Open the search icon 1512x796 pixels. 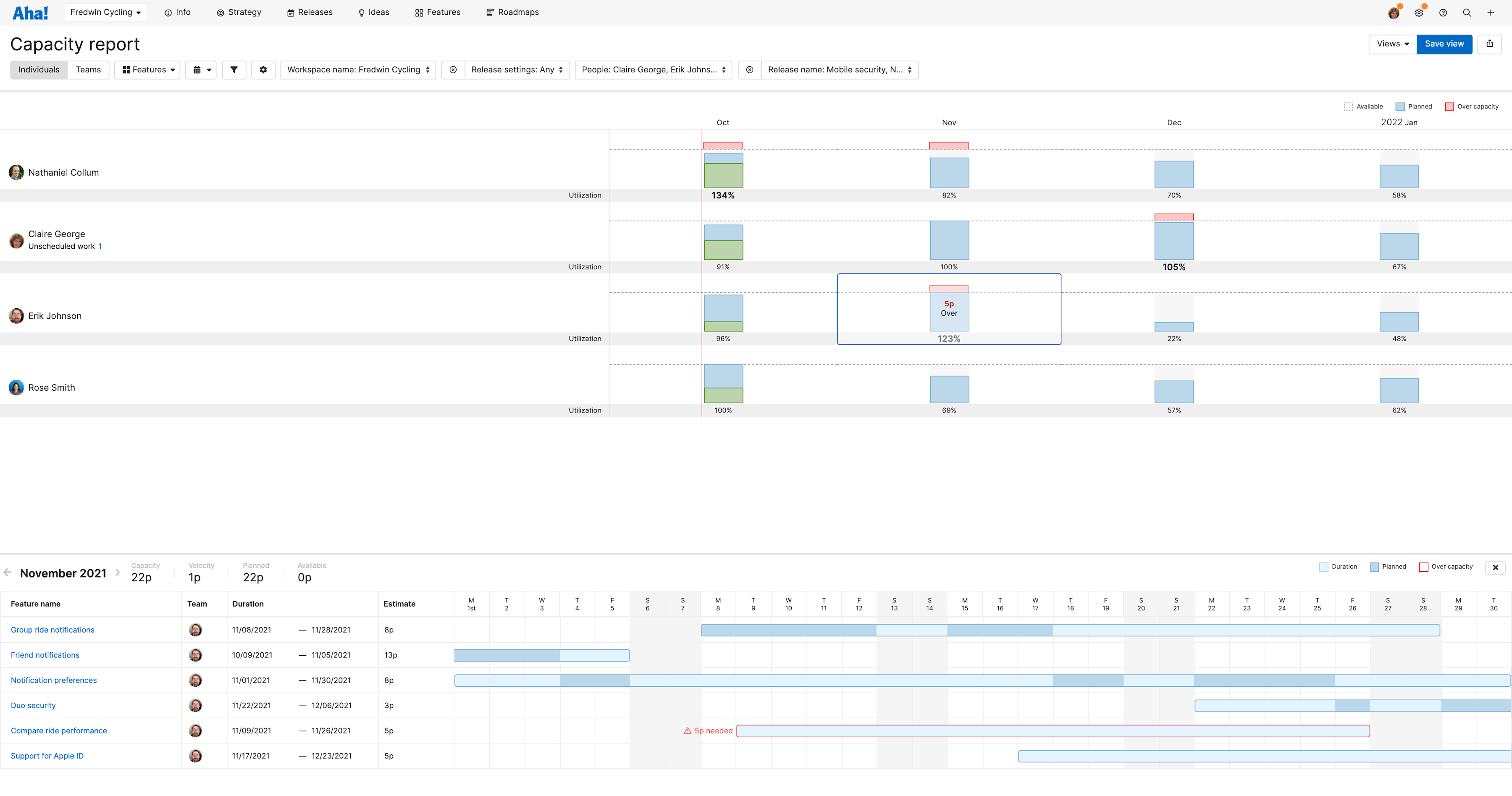(1467, 12)
